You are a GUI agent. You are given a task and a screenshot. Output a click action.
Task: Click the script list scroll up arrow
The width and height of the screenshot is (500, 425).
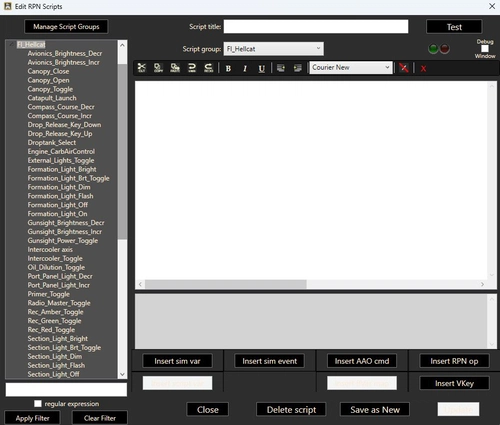click(122, 45)
